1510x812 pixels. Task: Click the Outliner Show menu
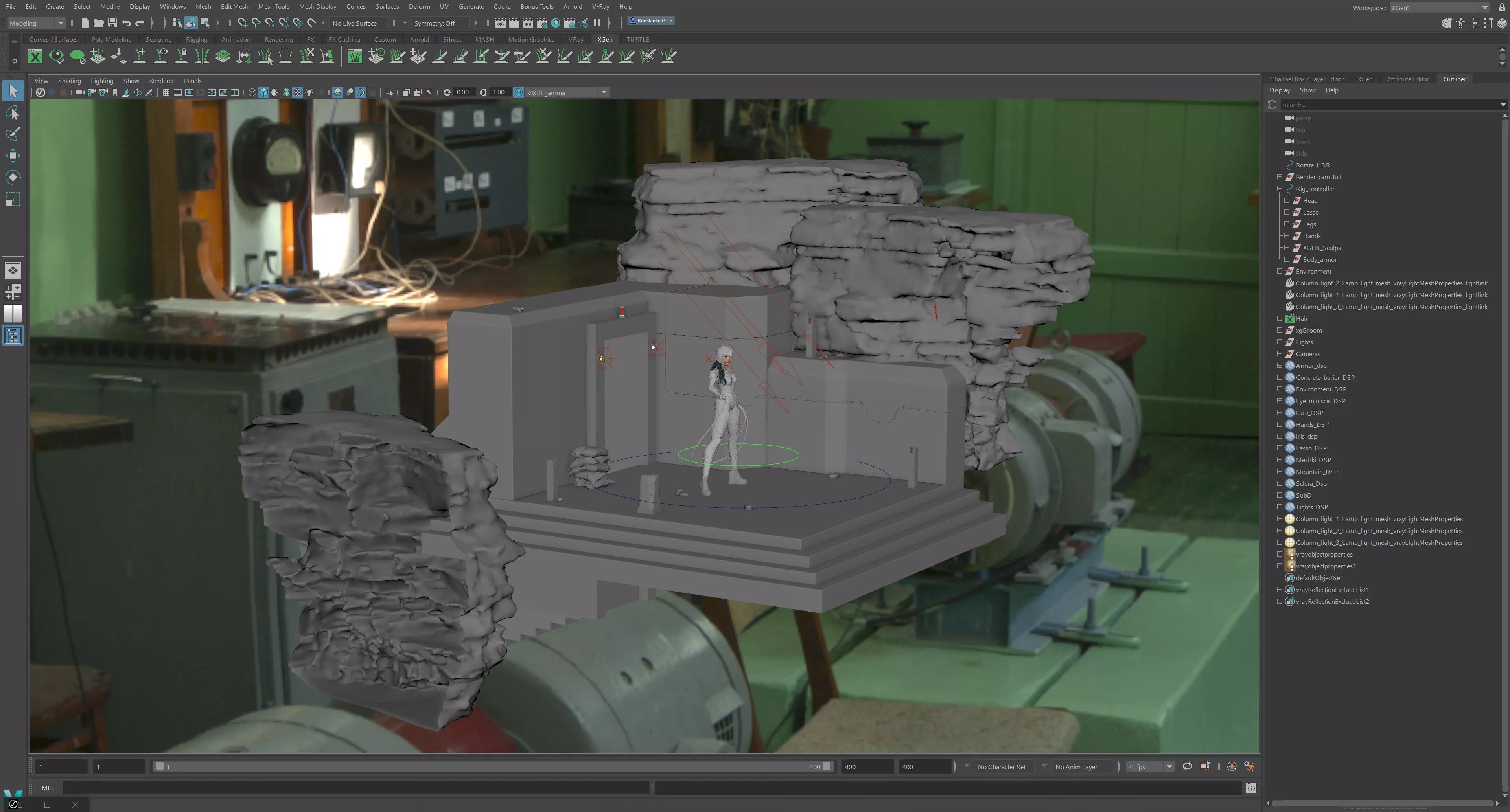click(x=1307, y=90)
